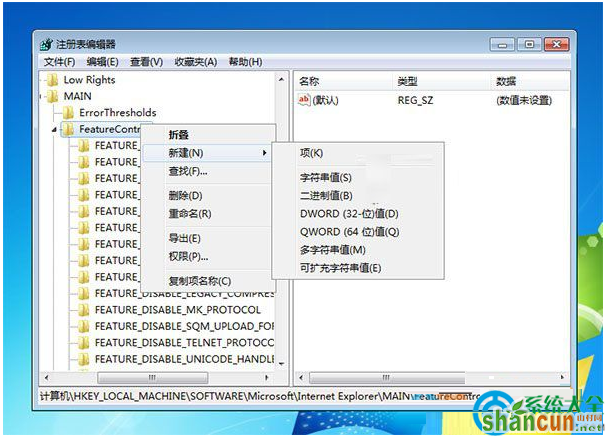Click the registry path in status bar
Screen dimensions: 607x438
[x=259, y=397]
